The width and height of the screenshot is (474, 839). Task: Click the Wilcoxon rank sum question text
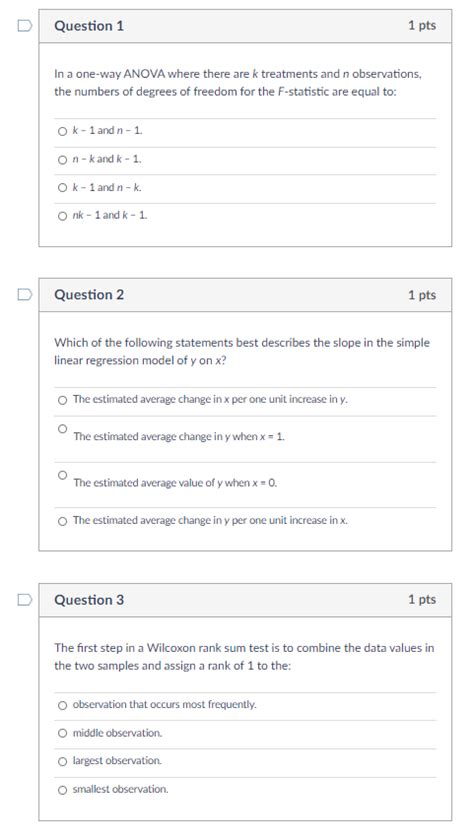(x=244, y=657)
